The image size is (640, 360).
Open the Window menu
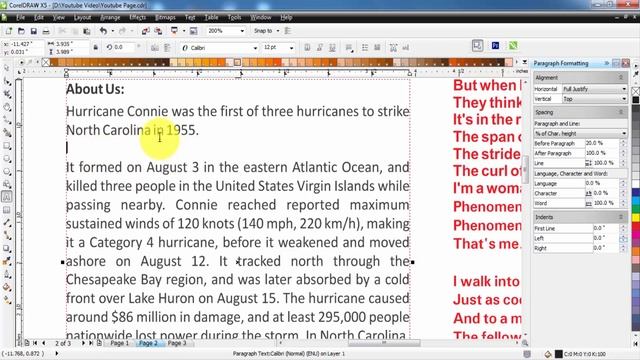click(x=260, y=18)
